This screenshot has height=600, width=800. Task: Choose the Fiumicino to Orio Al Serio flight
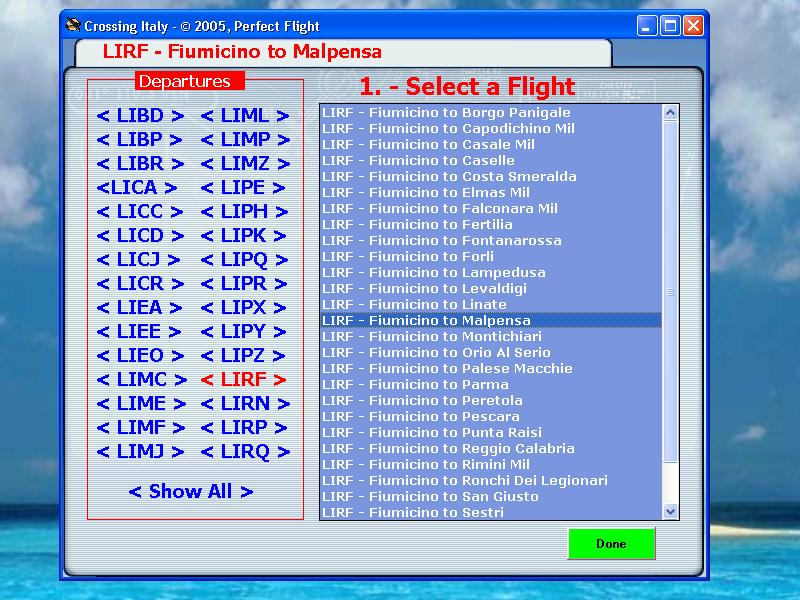pos(491,352)
